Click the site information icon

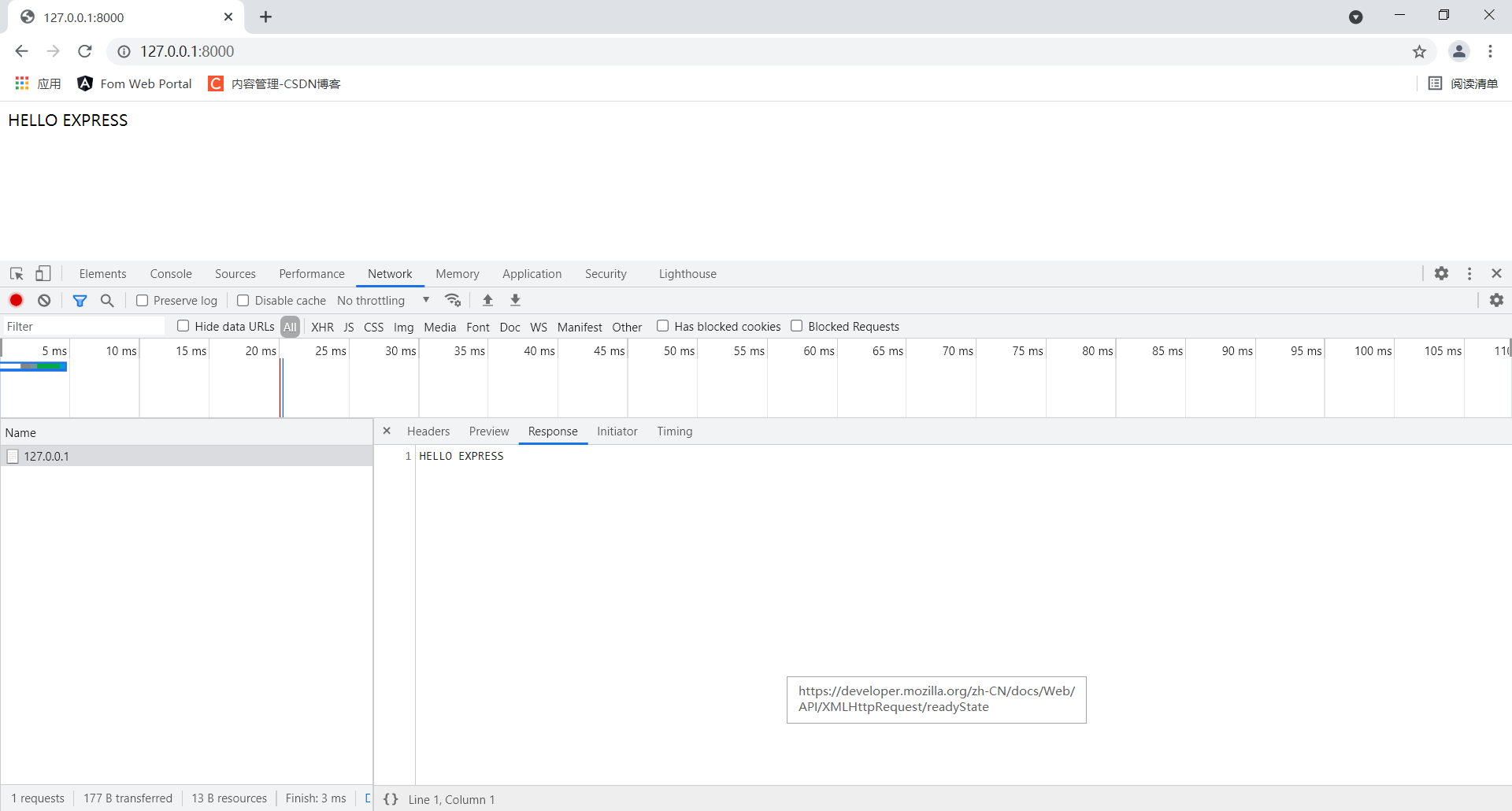pyautogui.click(x=124, y=51)
